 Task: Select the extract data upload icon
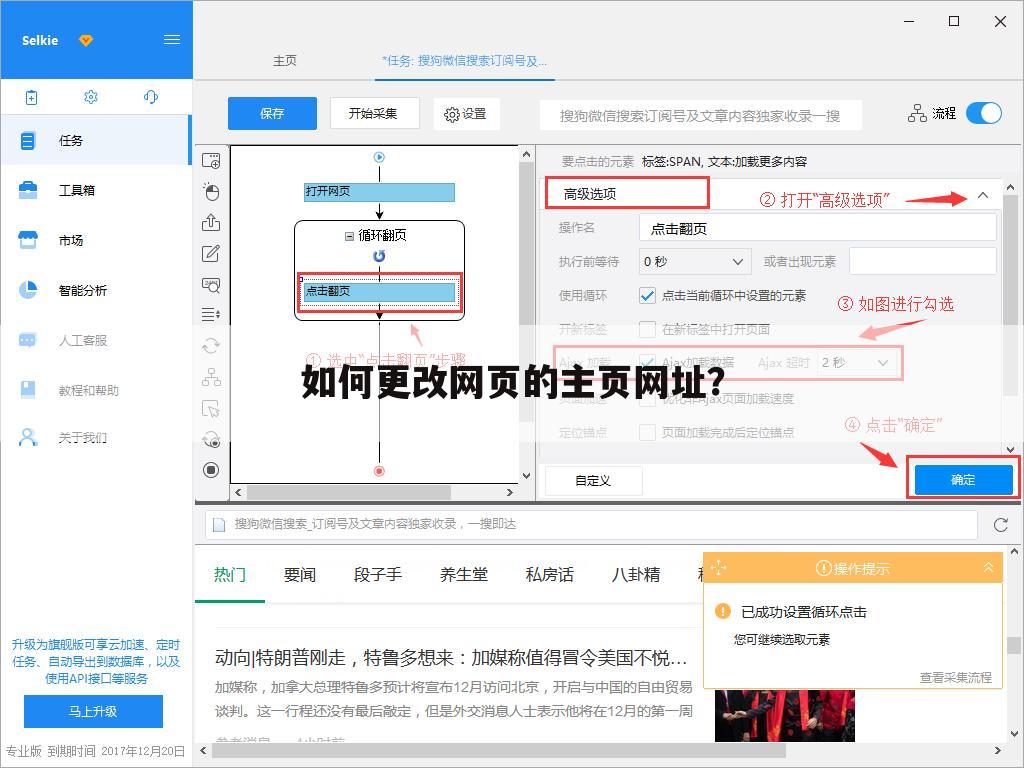[211, 223]
